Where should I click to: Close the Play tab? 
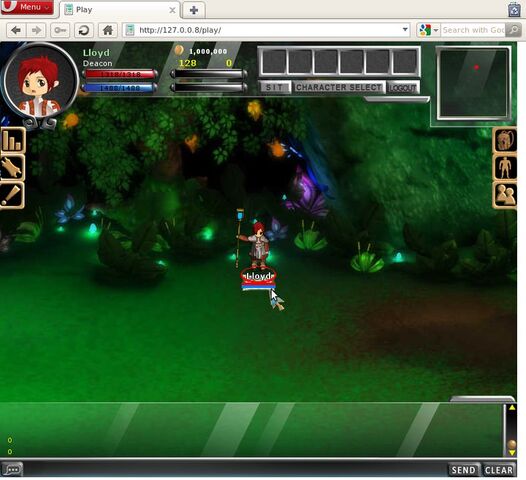pyautogui.click(x=172, y=10)
